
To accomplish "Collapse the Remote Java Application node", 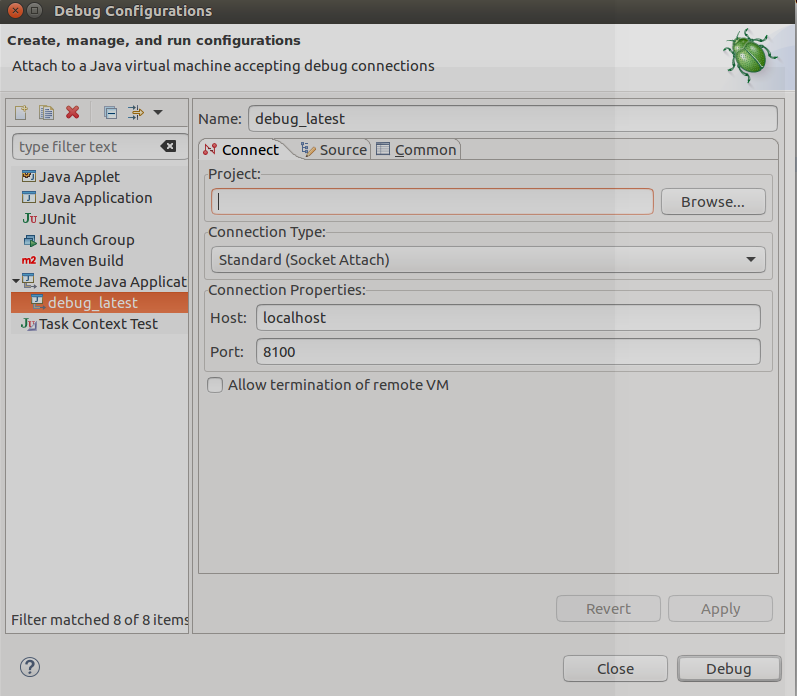I will click(15, 282).
